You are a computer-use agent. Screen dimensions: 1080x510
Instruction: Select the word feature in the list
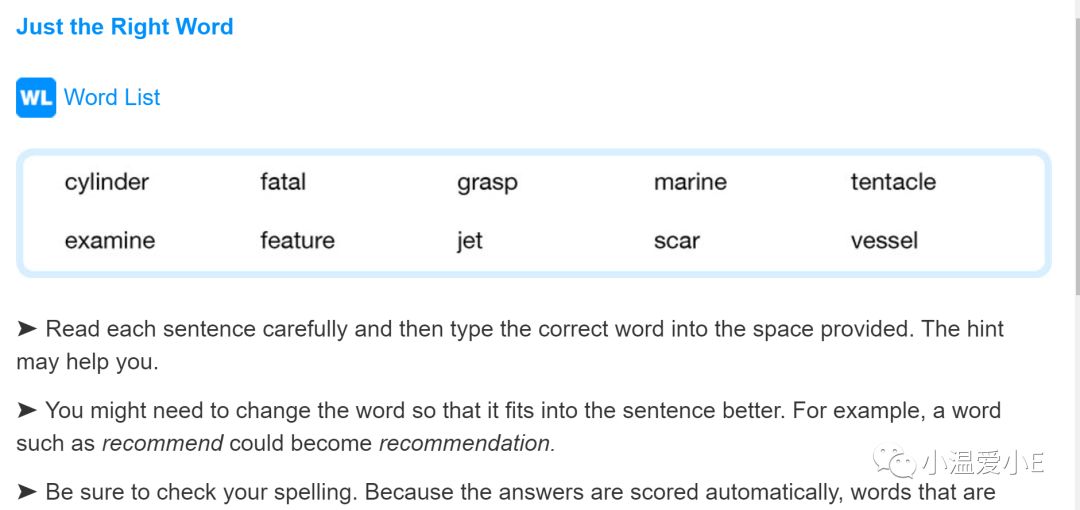pos(297,240)
